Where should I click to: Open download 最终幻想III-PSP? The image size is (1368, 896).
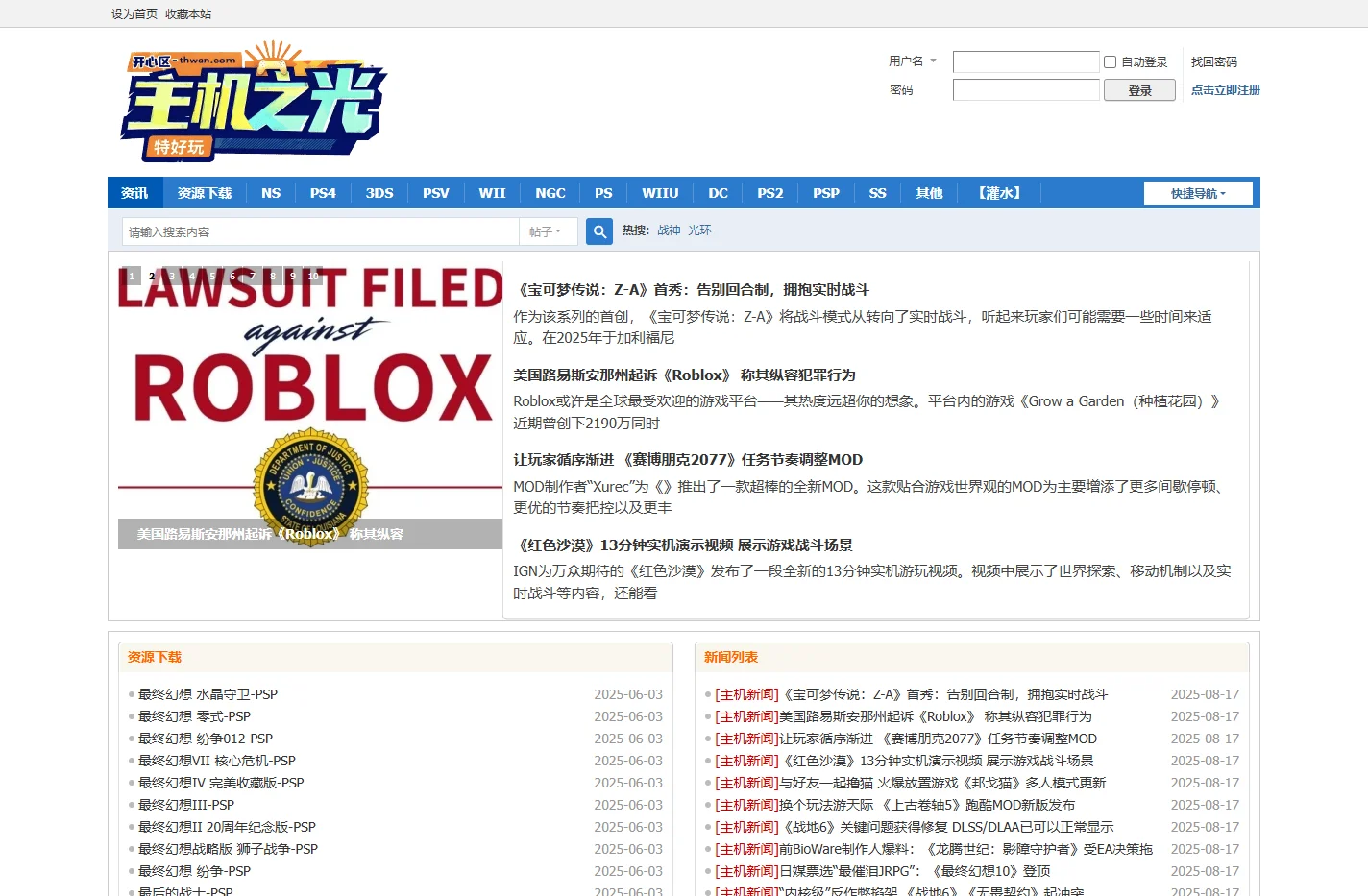(186, 805)
